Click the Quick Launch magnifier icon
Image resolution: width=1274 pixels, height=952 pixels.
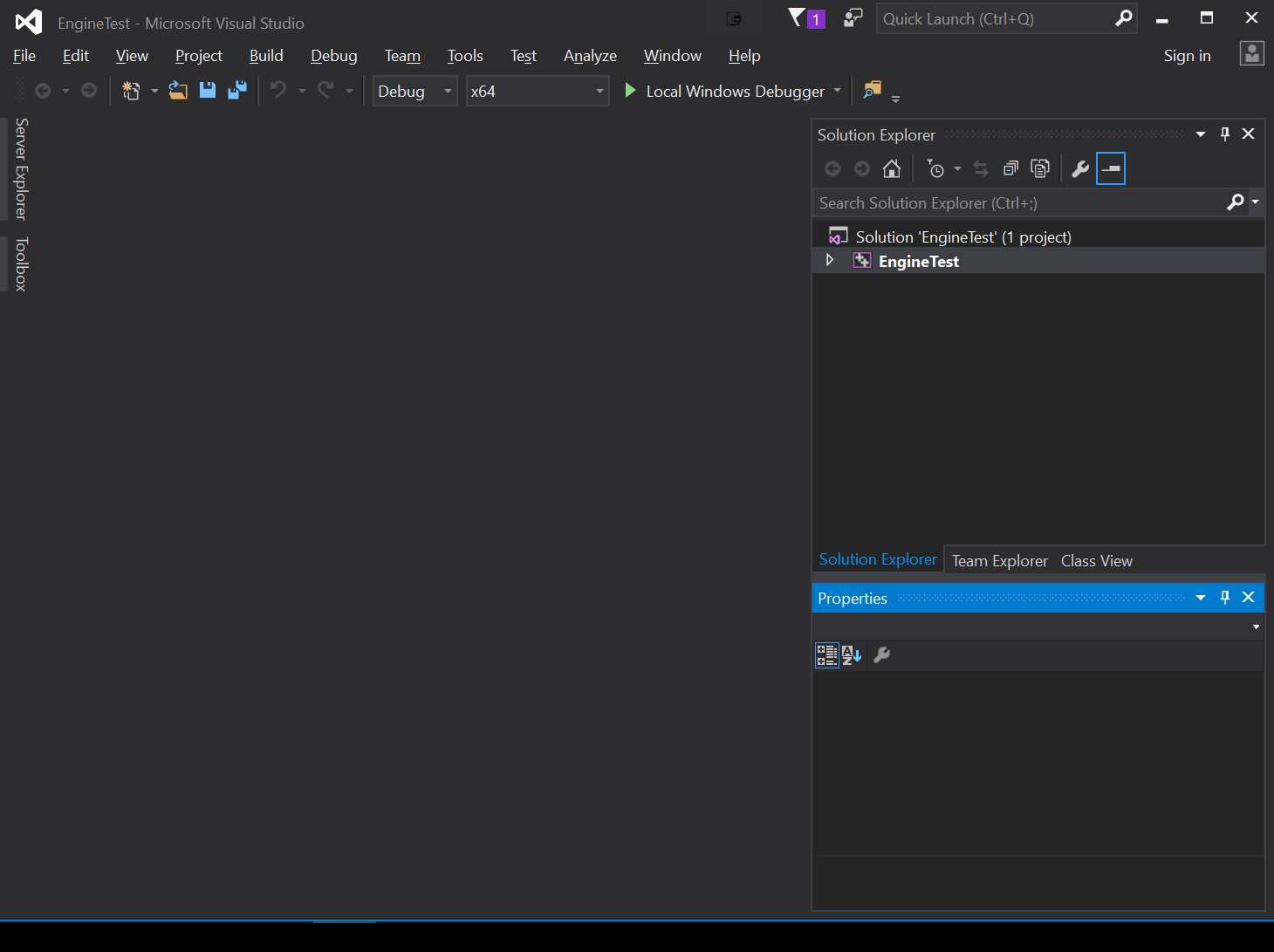pos(1124,18)
